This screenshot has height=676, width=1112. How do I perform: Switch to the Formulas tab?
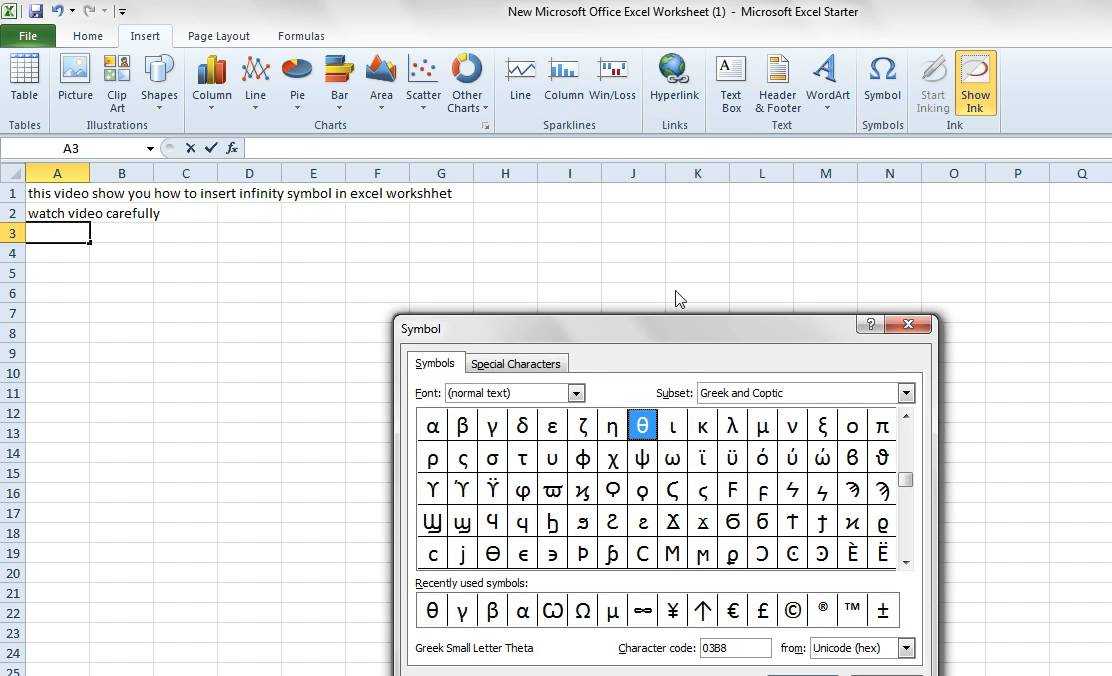point(301,36)
